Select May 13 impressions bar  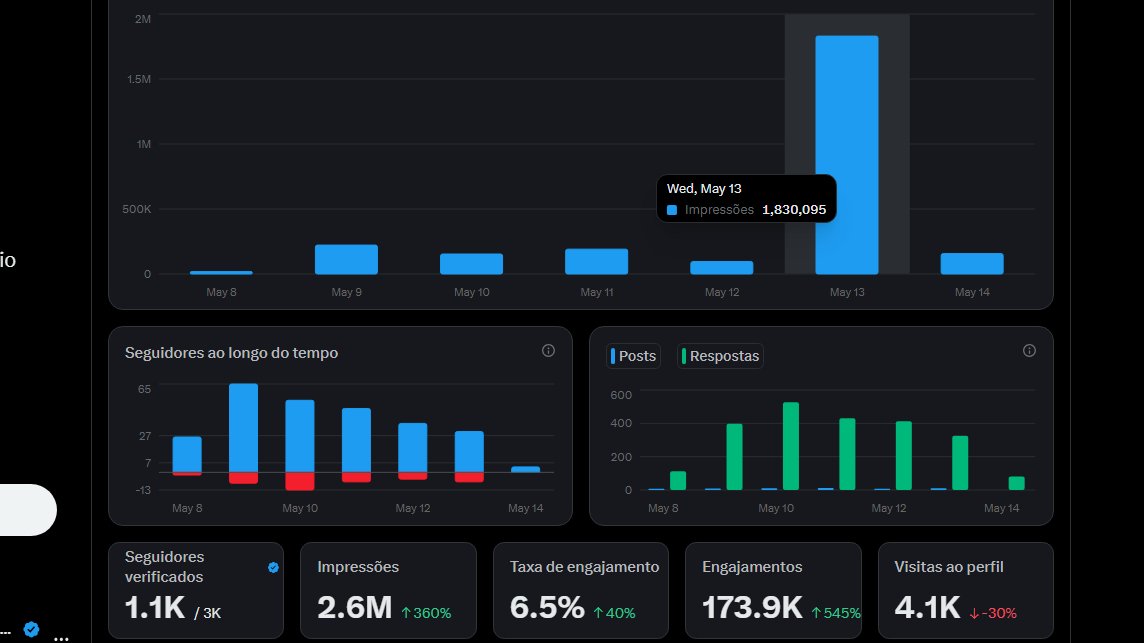coord(846,155)
